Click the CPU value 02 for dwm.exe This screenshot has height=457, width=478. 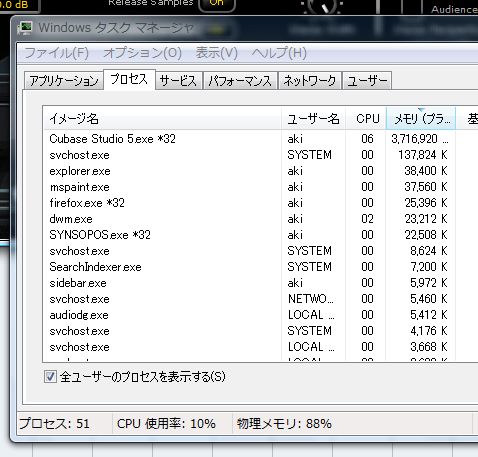pyautogui.click(x=367, y=219)
